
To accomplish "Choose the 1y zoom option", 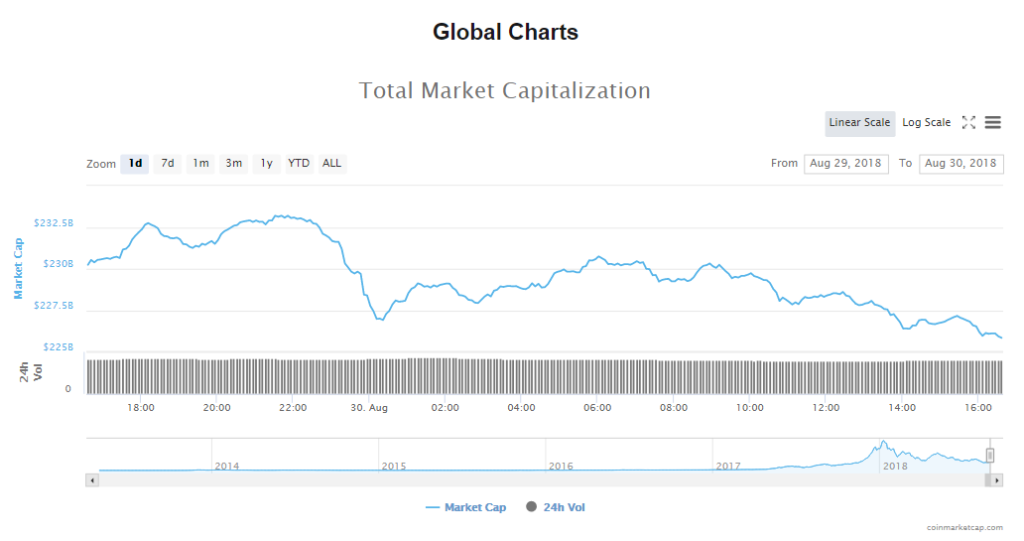I will 266,163.
